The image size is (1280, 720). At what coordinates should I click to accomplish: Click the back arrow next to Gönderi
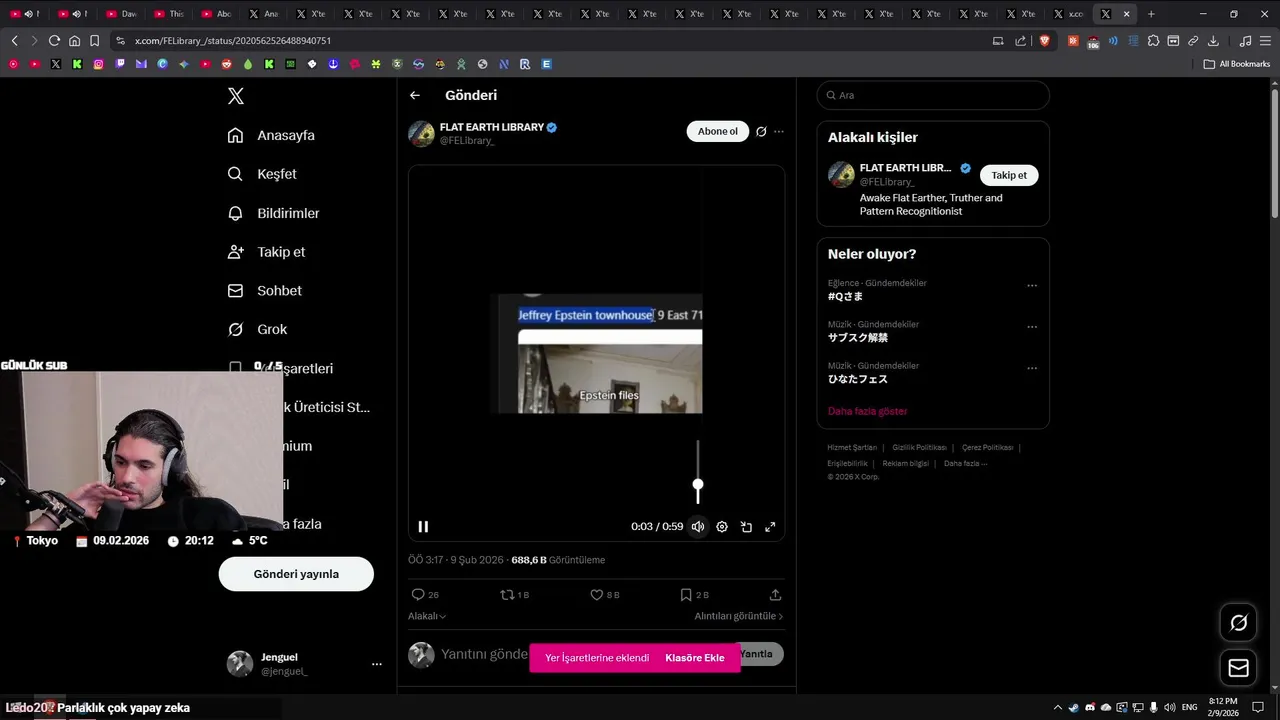[415, 95]
